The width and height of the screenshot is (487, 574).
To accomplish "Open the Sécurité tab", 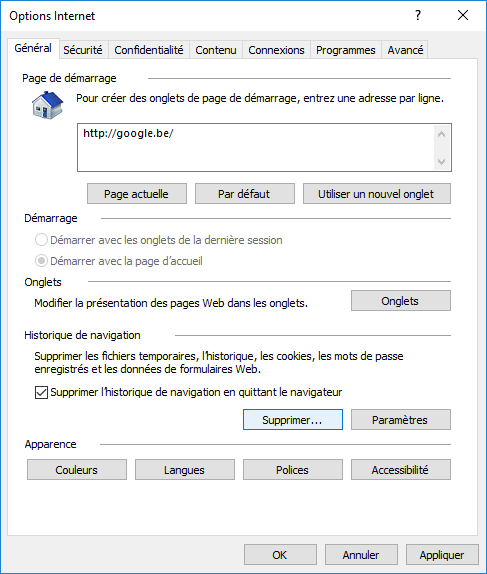I will (83, 50).
